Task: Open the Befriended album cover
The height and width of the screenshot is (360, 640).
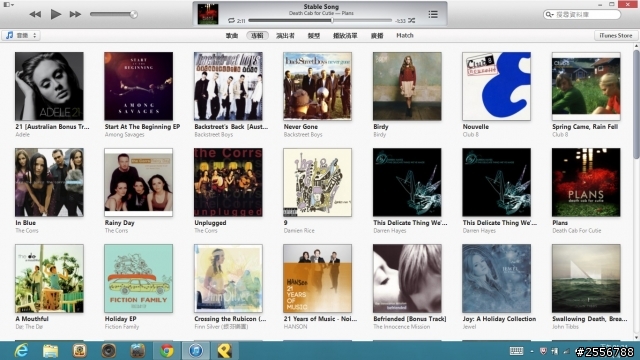Action: pyautogui.click(x=407, y=278)
